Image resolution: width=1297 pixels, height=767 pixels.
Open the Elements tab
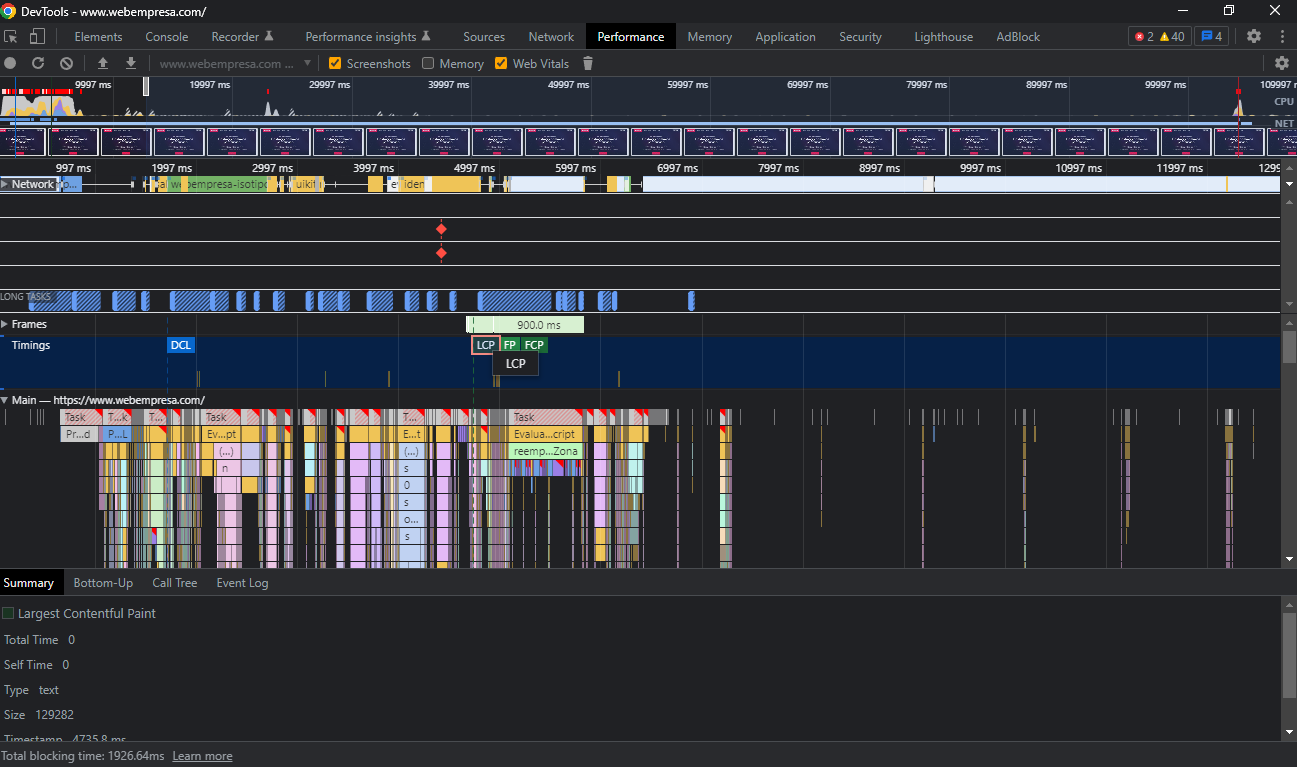pos(98,36)
